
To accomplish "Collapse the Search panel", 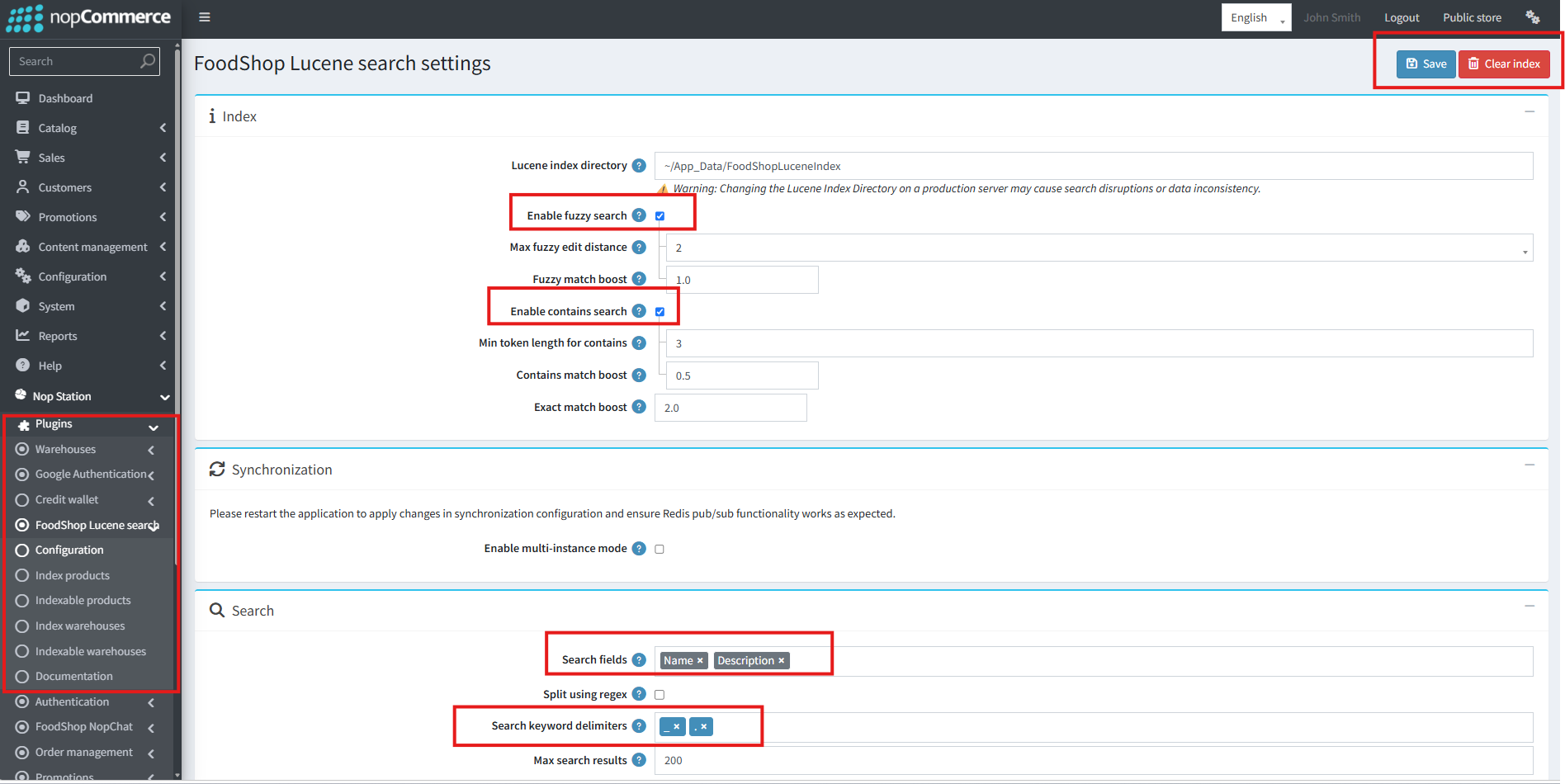I will 1530,606.
